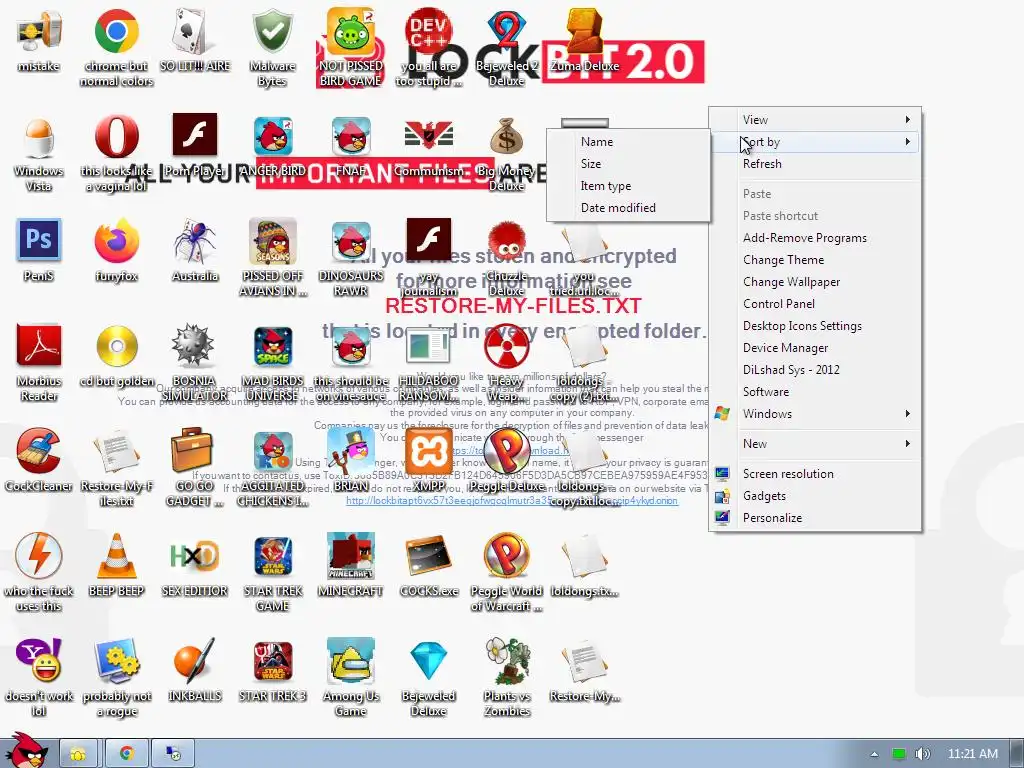Expand the New submenu
Screen dimensions: 1024x768
pyautogui.click(x=815, y=443)
